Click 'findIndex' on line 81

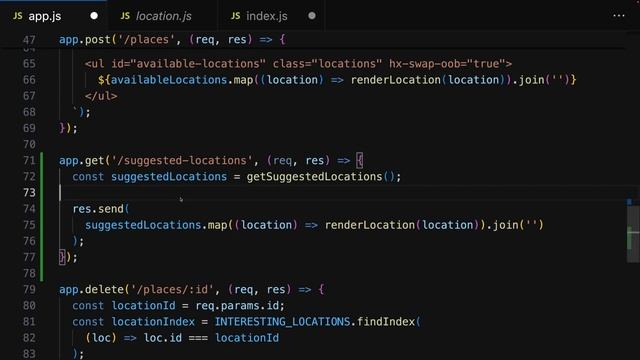tap(386, 322)
